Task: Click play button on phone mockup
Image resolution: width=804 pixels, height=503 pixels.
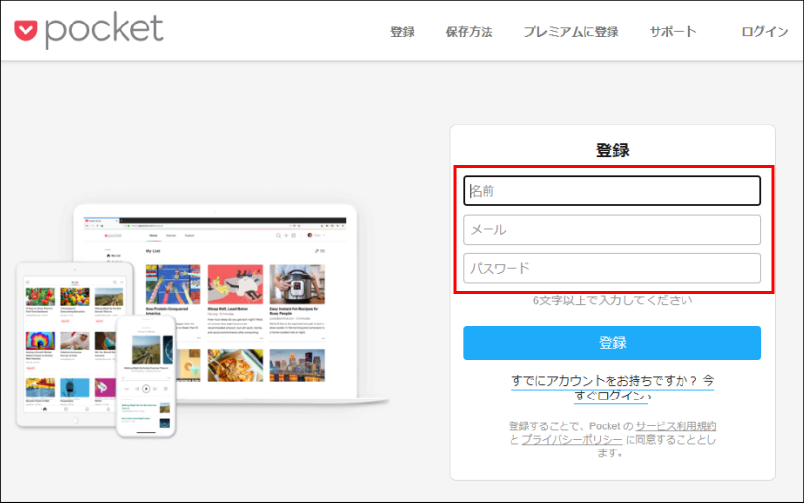Action: pos(146,387)
